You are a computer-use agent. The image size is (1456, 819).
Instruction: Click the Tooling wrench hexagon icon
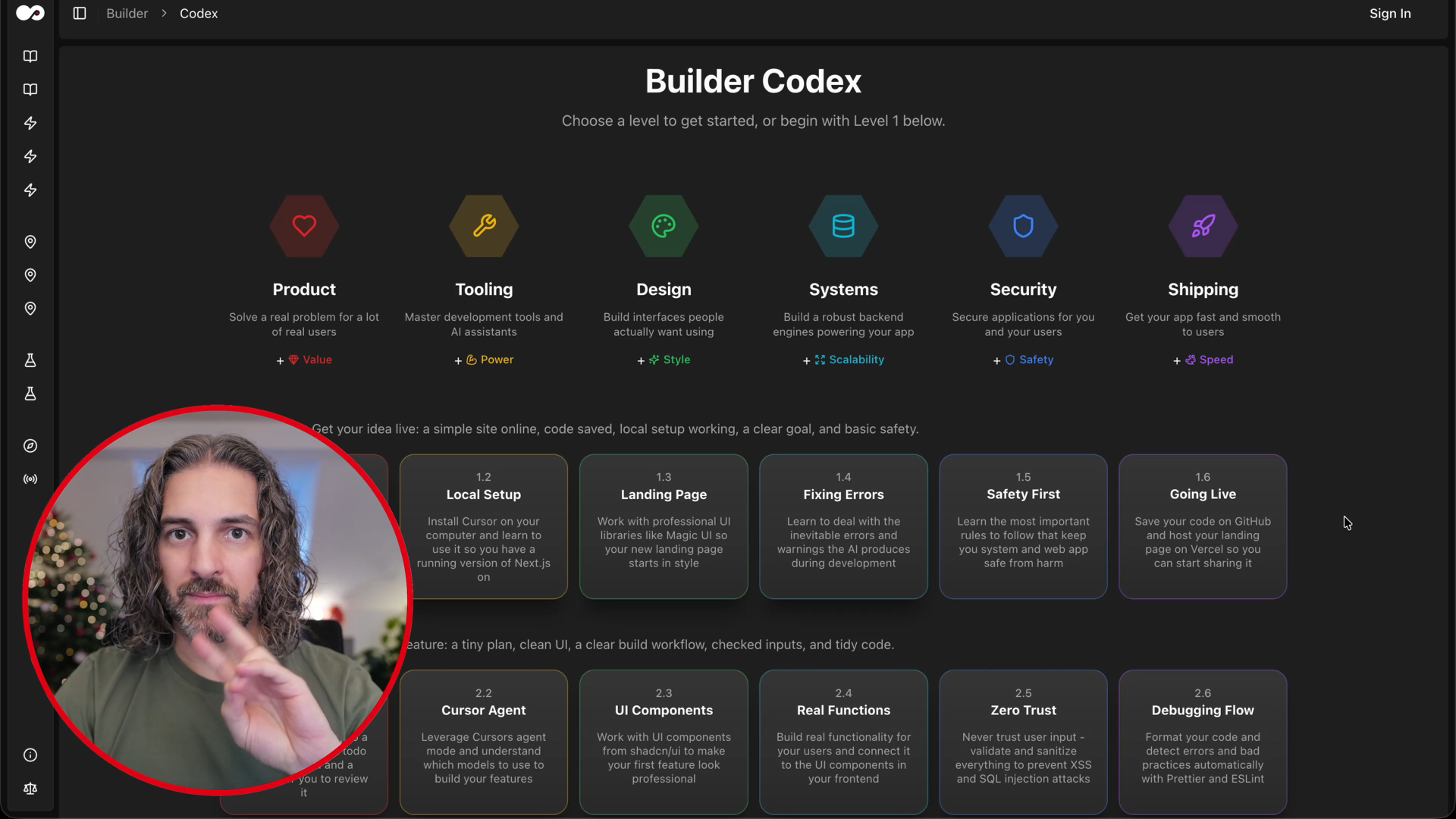click(x=483, y=226)
